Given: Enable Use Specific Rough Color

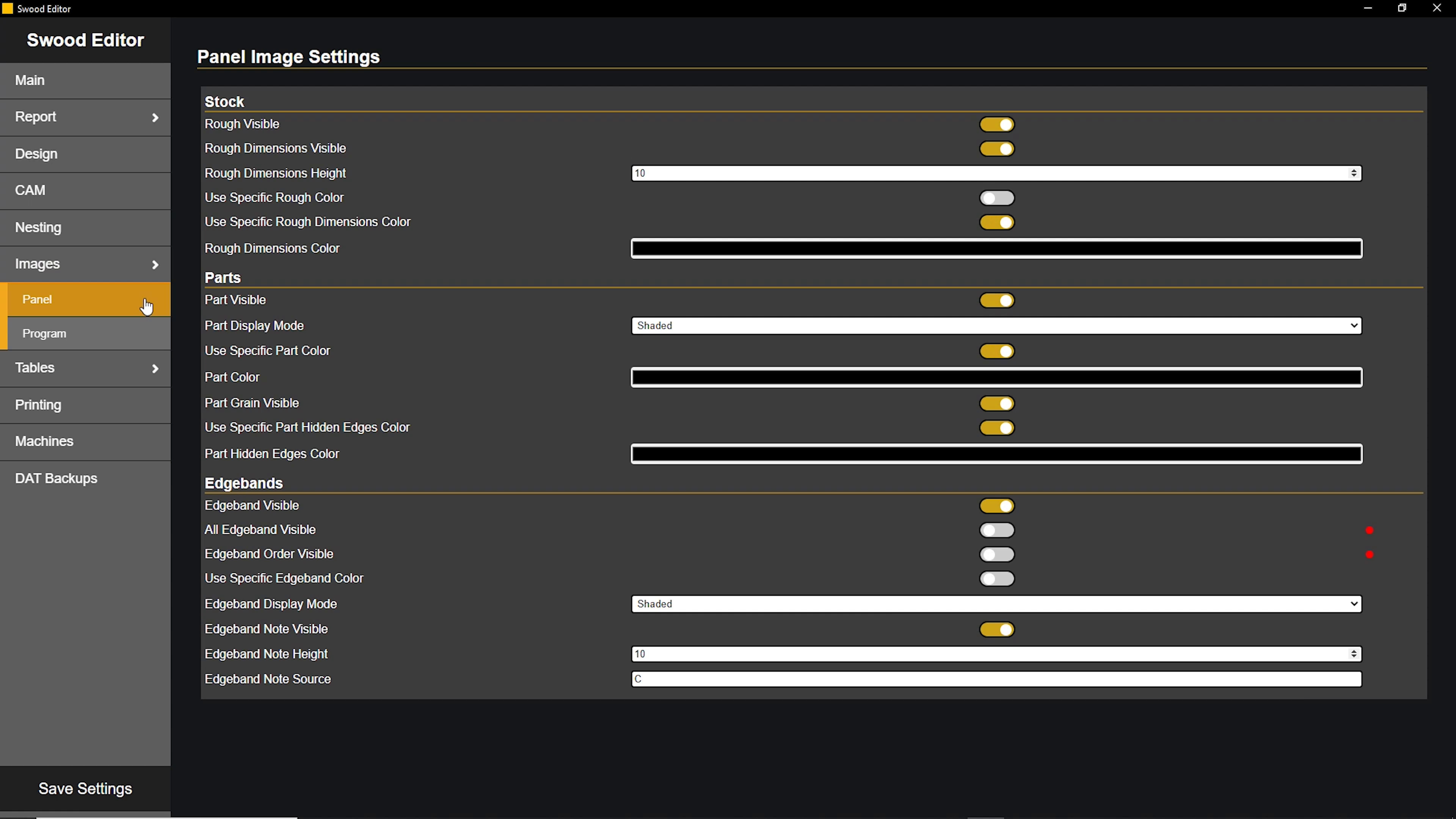Looking at the screenshot, I should [x=996, y=197].
